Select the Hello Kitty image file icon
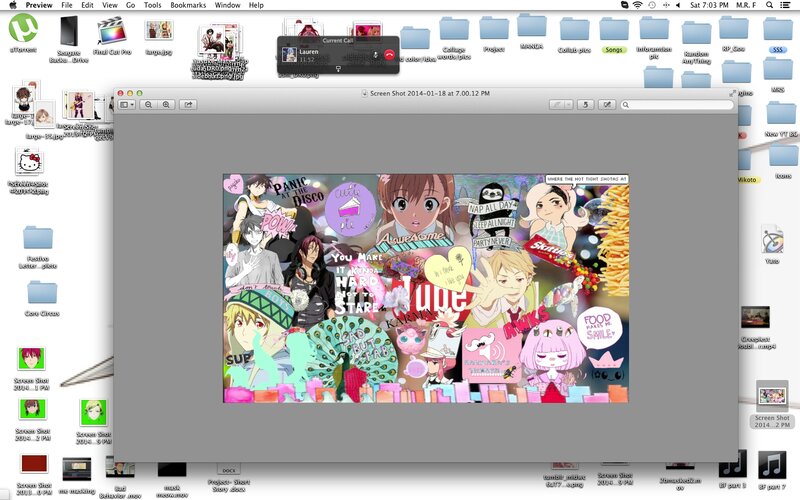 (29, 162)
